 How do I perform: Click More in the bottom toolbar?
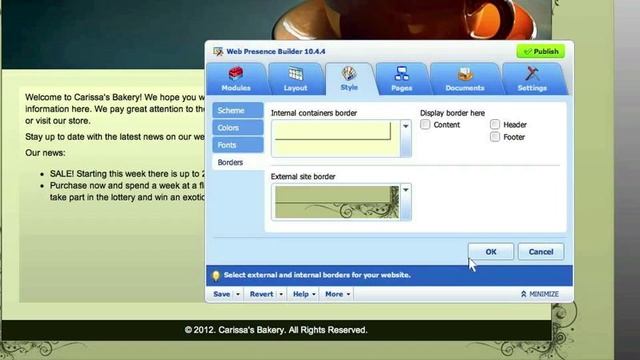334,294
